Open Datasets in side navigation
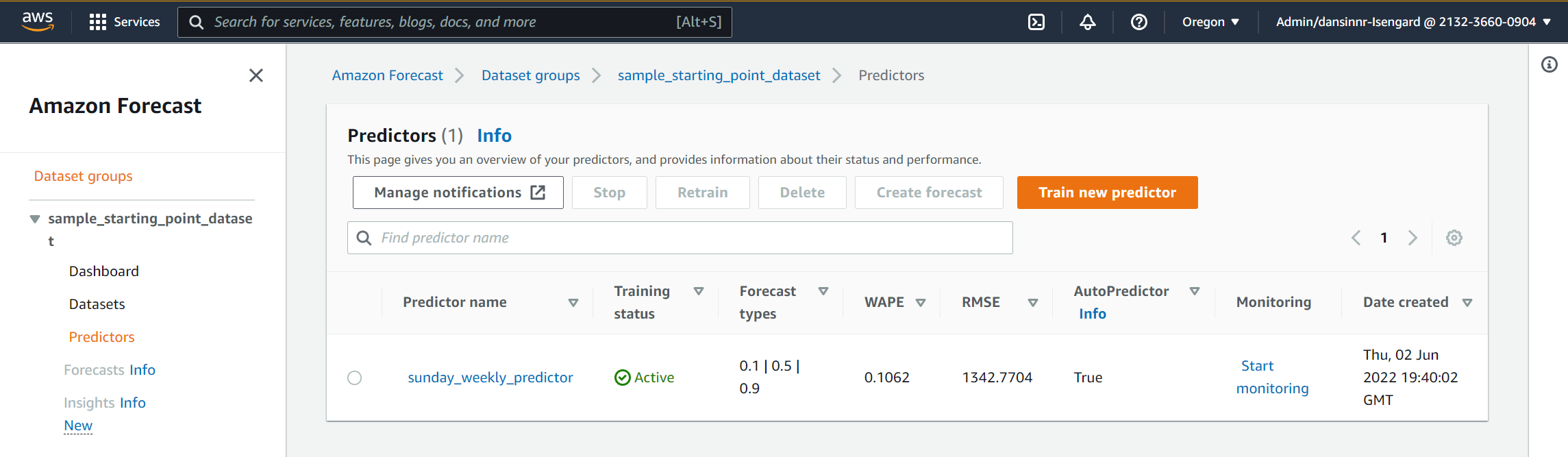 coord(97,304)
